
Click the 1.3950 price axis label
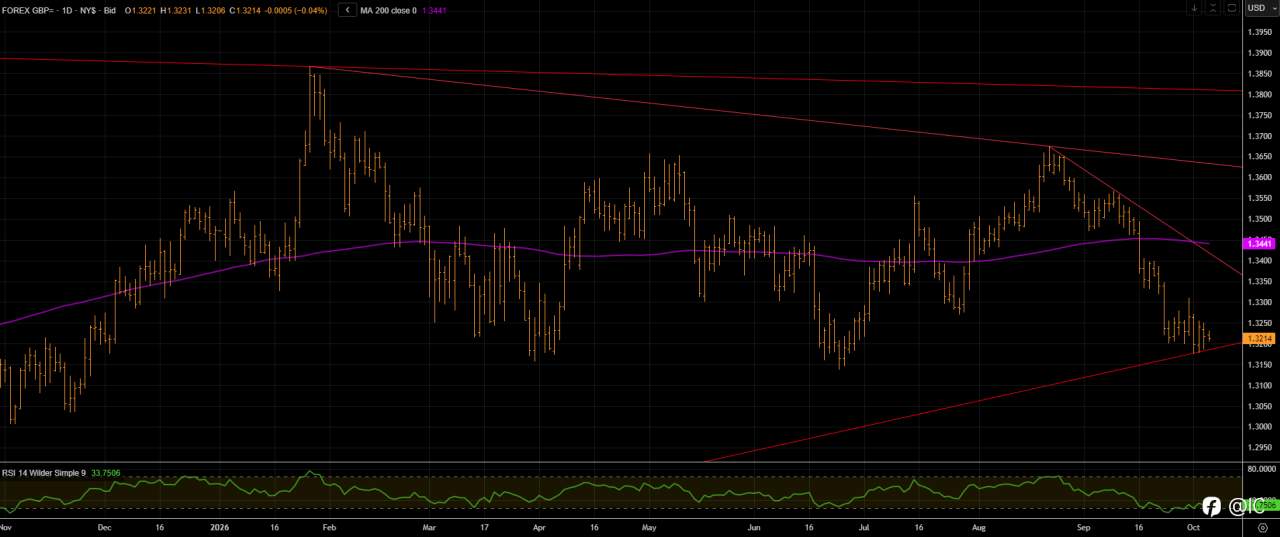coord(1259,32)
